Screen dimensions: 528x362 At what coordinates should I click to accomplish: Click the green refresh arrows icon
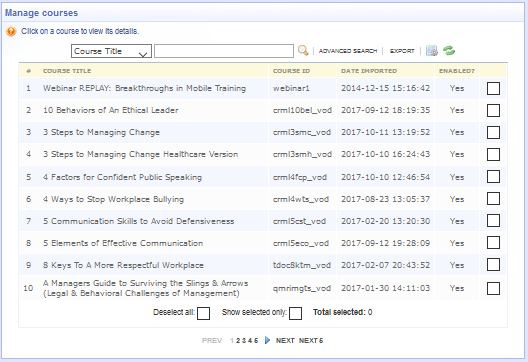click(449, 51)
